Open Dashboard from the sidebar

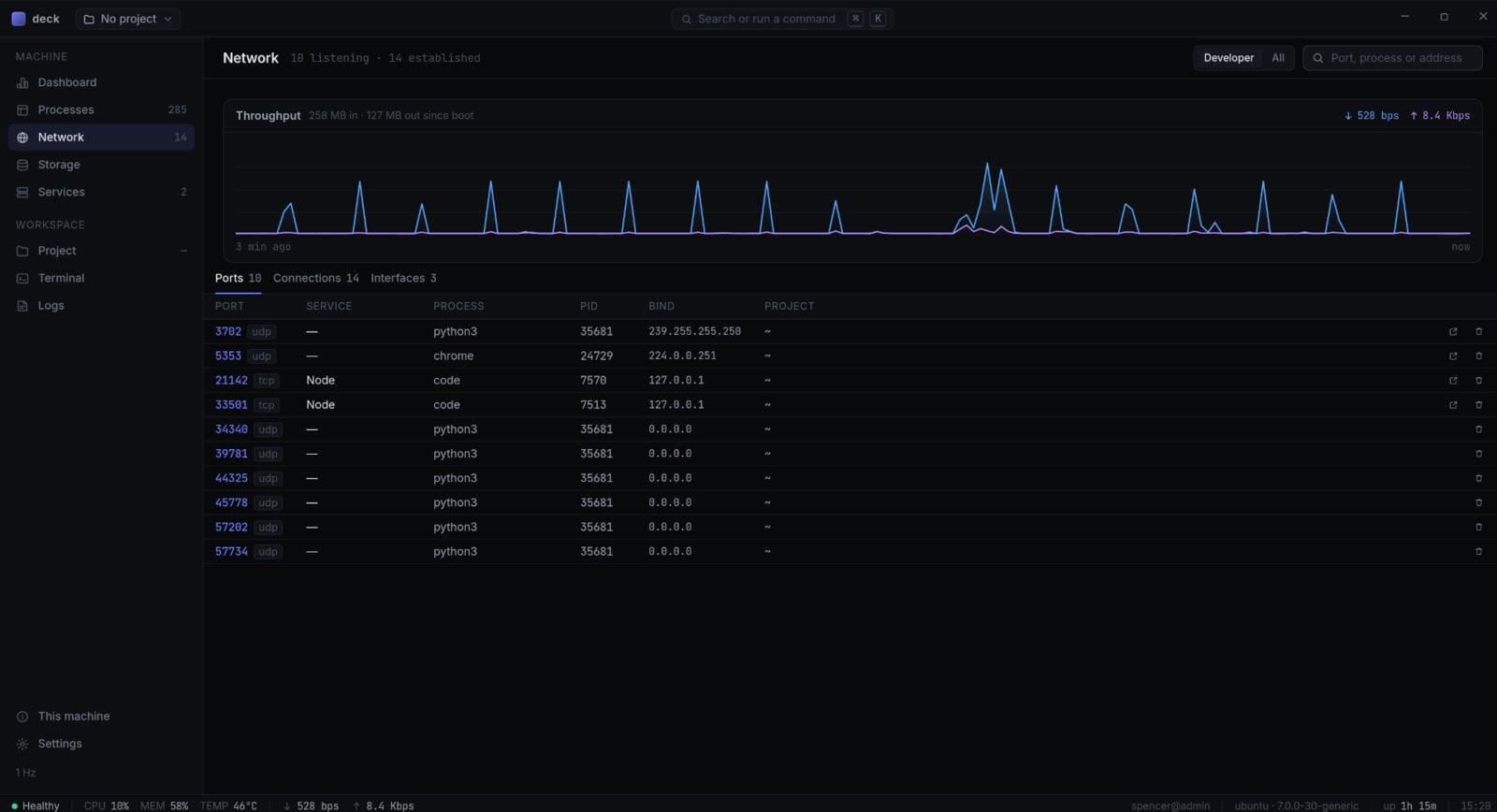[x=101, y=82]
